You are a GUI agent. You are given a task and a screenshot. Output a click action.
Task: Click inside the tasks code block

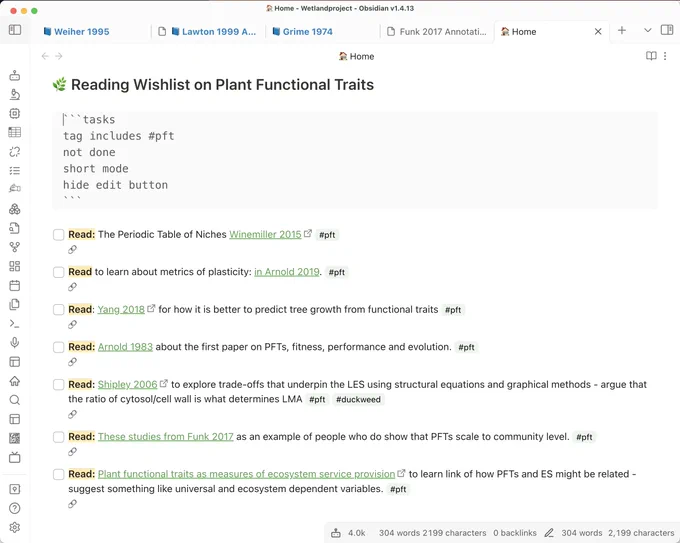(355, 160)
